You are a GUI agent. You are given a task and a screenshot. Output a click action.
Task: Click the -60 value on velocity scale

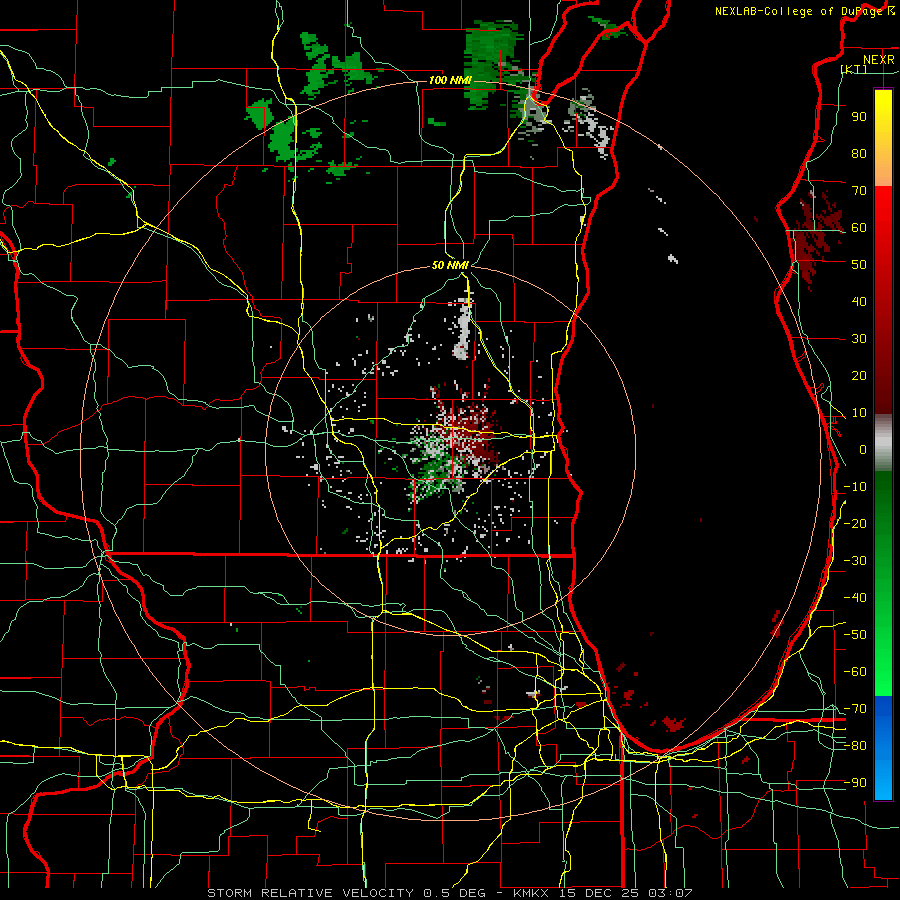(855, 672)
